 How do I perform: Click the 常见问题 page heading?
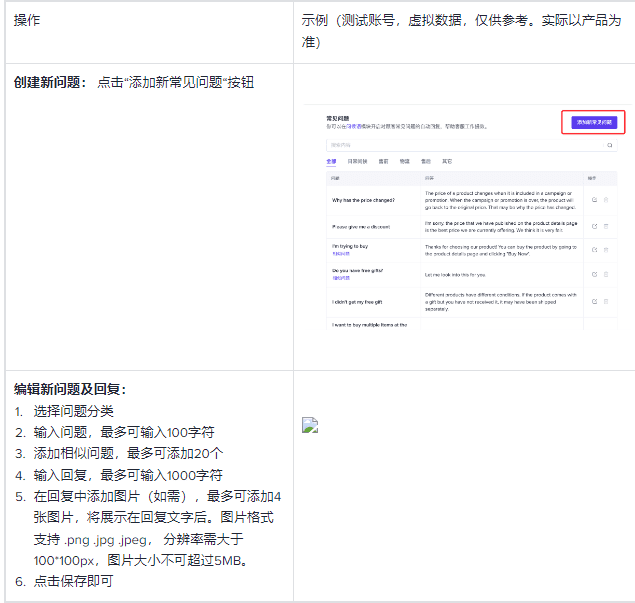pos(338,118)
